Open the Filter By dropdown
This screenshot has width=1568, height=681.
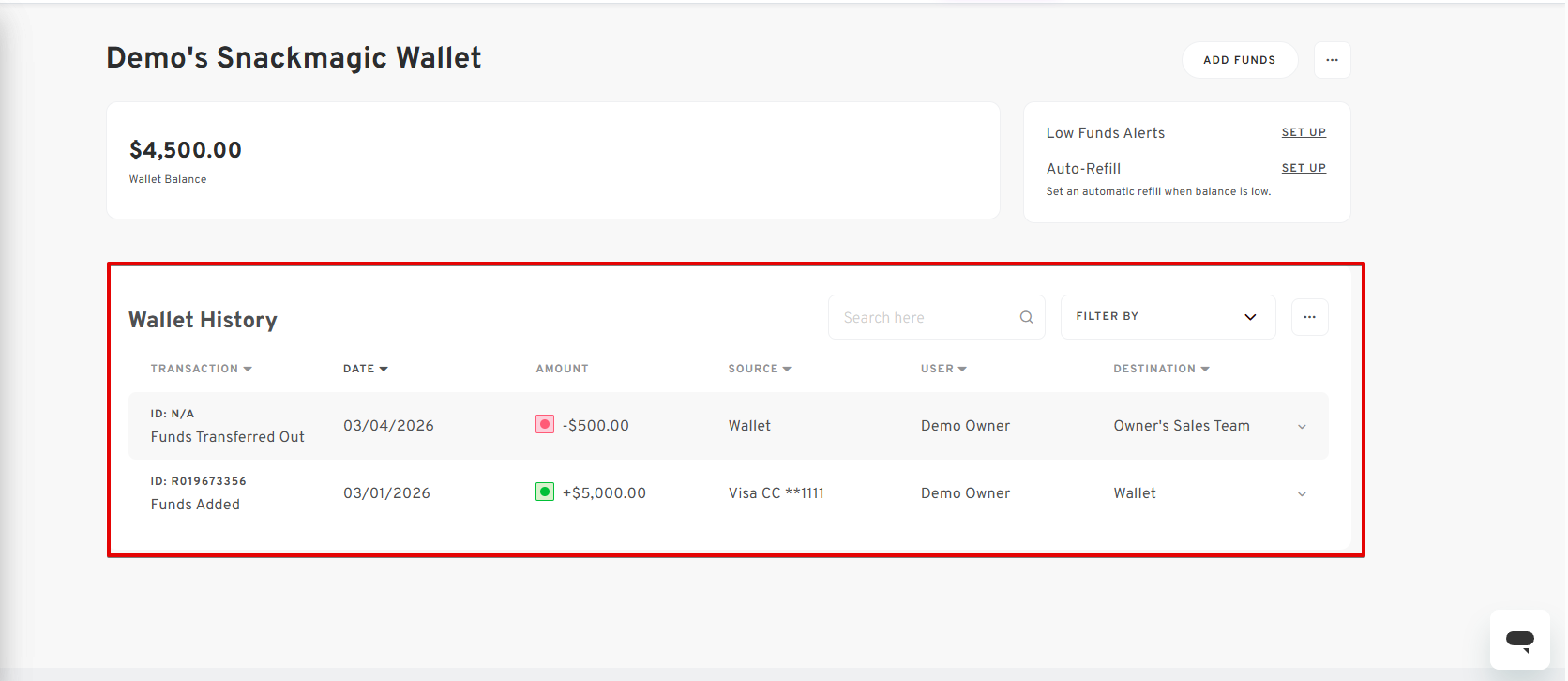click(1167, 317)
